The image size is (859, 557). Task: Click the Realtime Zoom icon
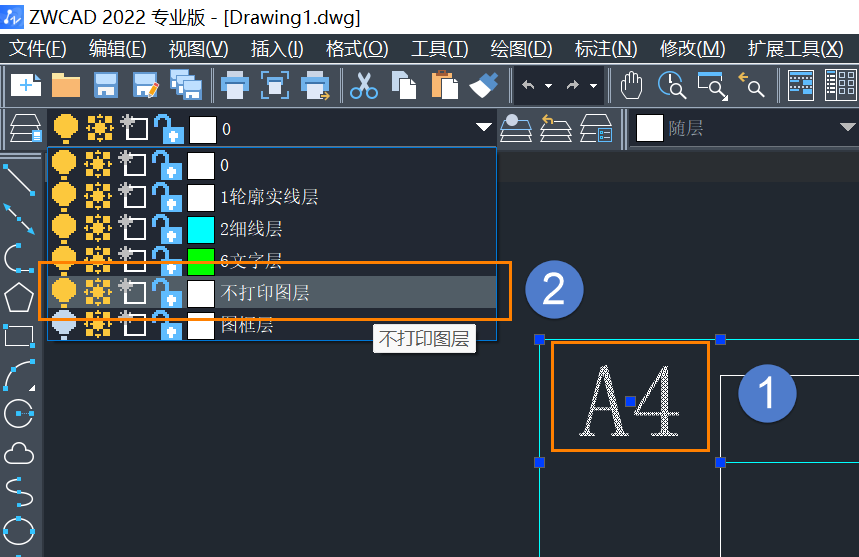pyautogui.click(x=672, y=85)
